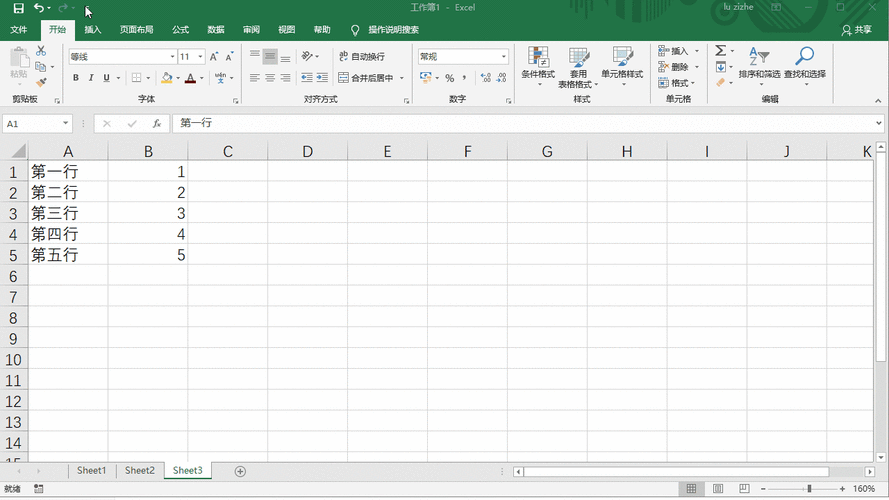Toggle top vertical alignment

255,56
